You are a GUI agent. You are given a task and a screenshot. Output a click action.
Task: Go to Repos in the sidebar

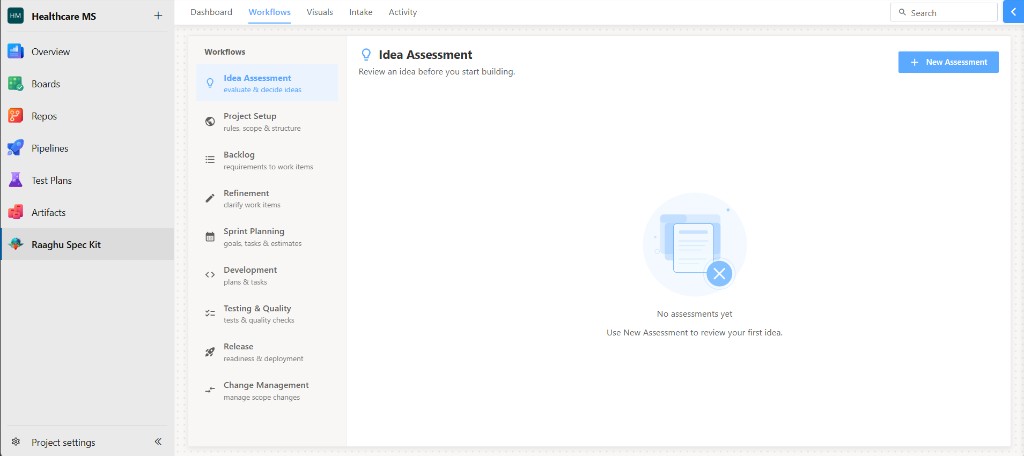point(87,116)
